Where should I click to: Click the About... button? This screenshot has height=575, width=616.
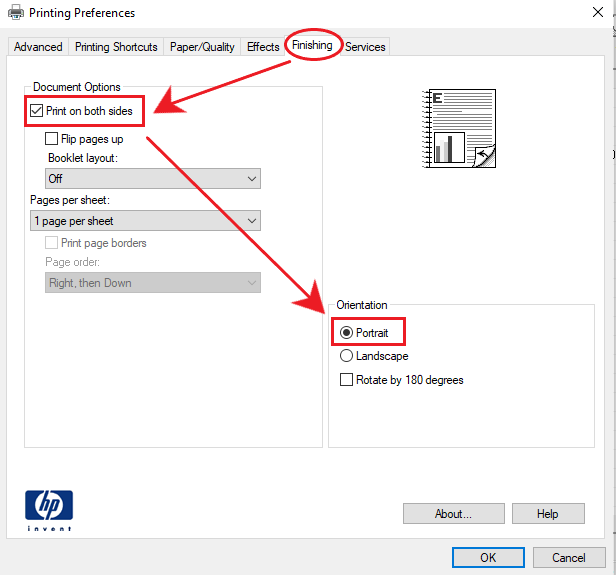coord(453,514)
